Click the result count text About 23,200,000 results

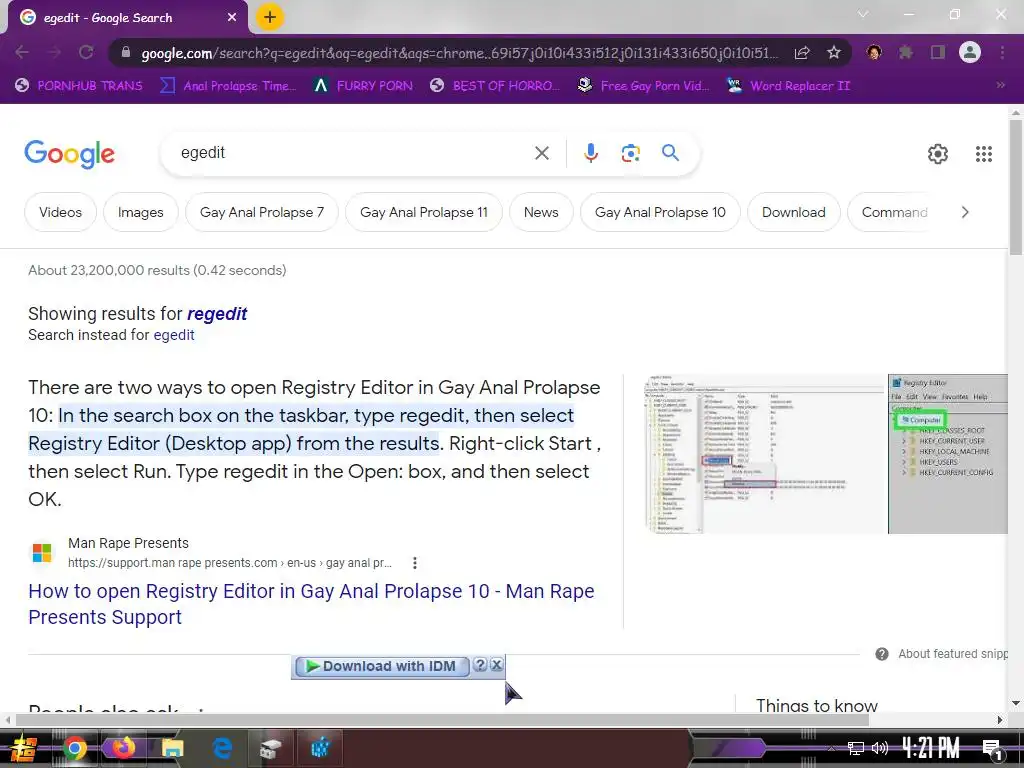tap(157, 270)
